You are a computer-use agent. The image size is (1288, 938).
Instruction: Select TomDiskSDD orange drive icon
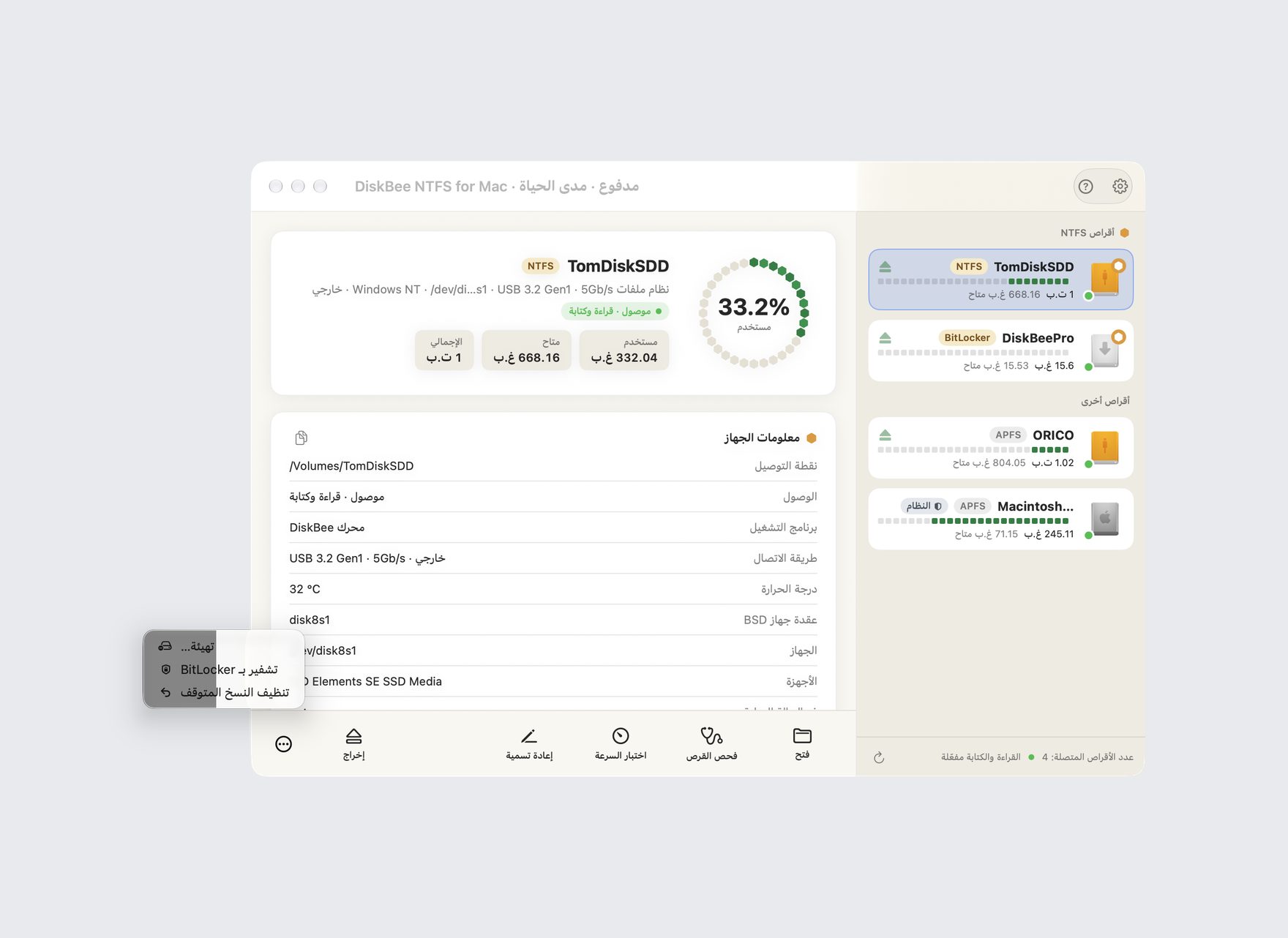click(x=1105, y=279)
